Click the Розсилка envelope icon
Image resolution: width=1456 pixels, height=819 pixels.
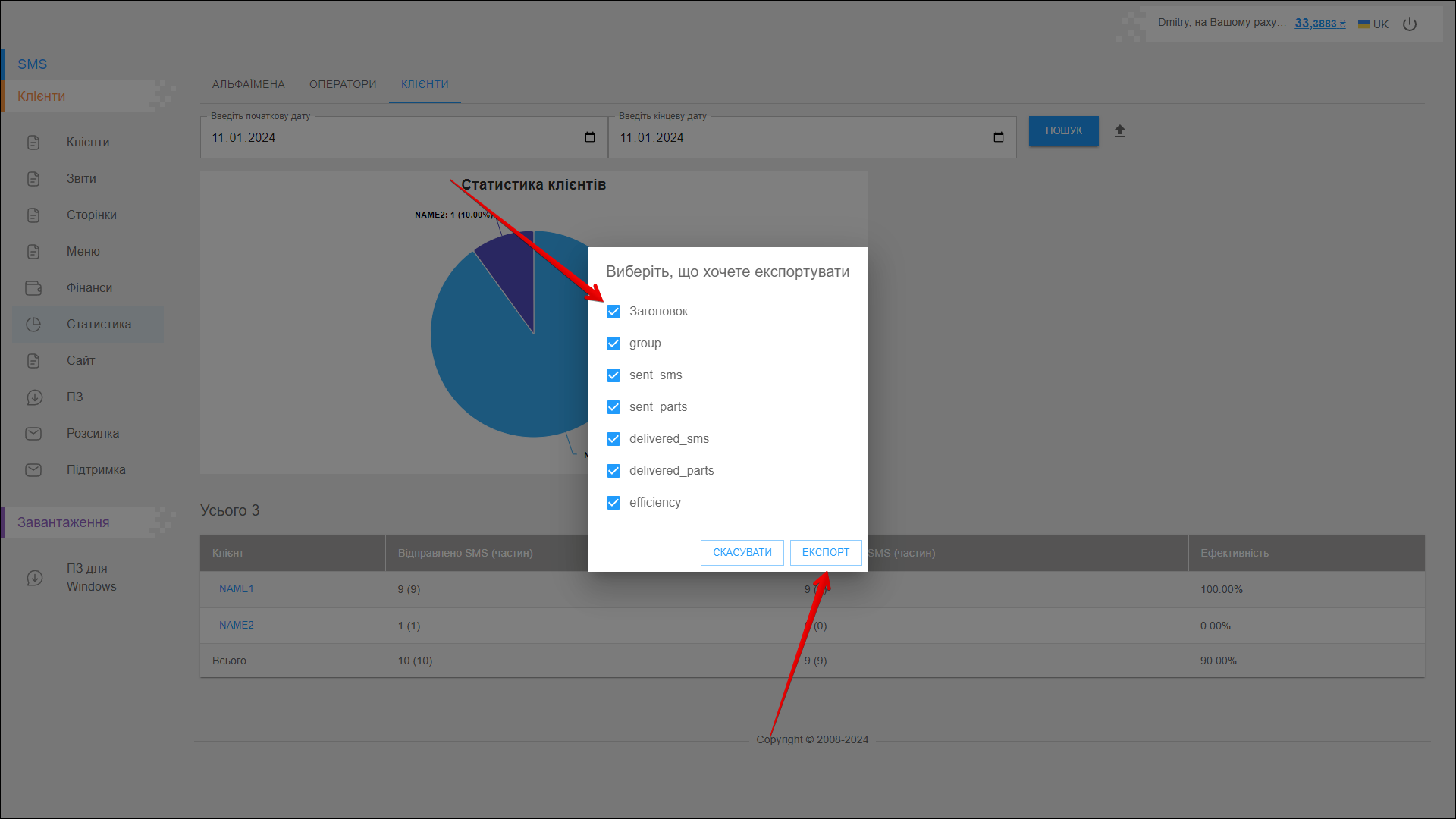(33, 434)
